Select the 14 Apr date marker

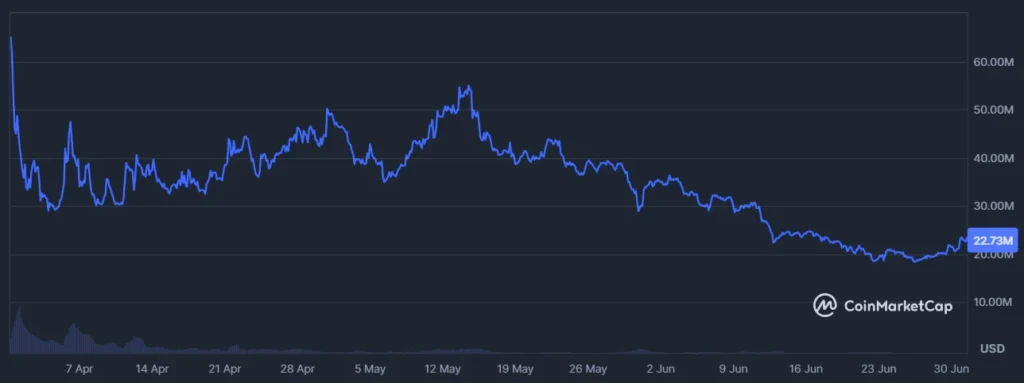tap(153, 369)
